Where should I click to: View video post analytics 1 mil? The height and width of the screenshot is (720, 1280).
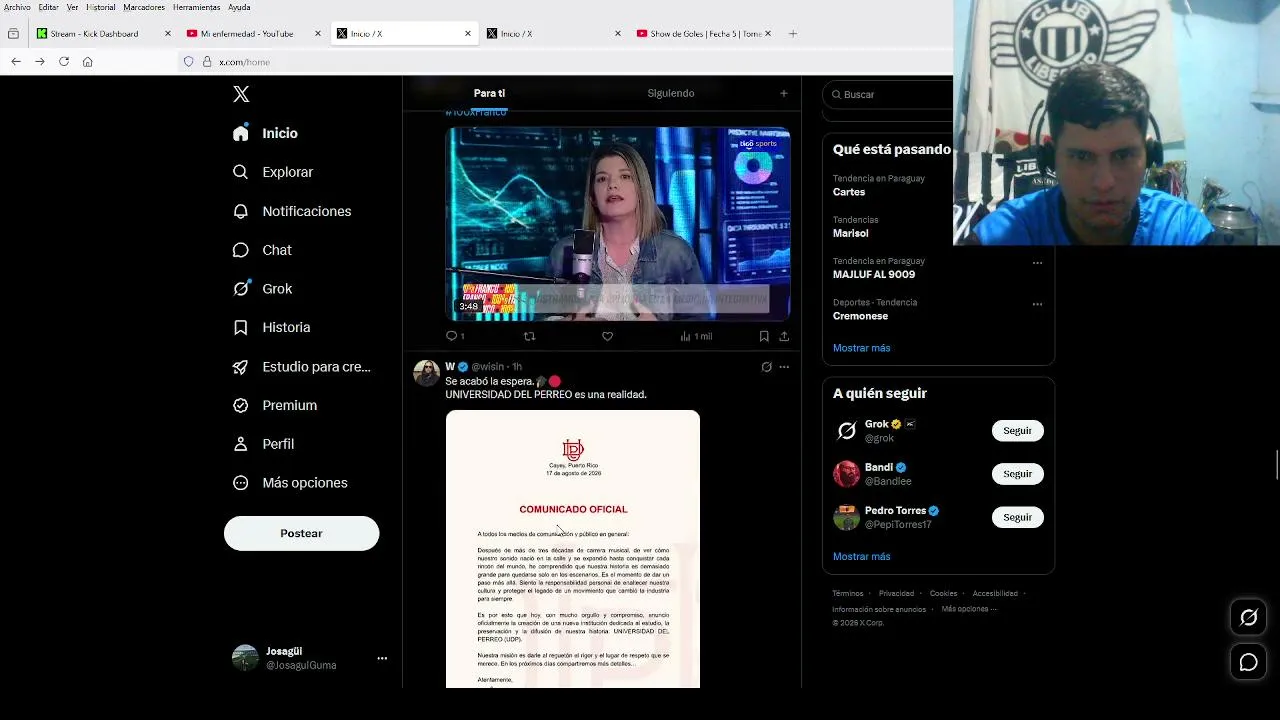pos(696,336)
